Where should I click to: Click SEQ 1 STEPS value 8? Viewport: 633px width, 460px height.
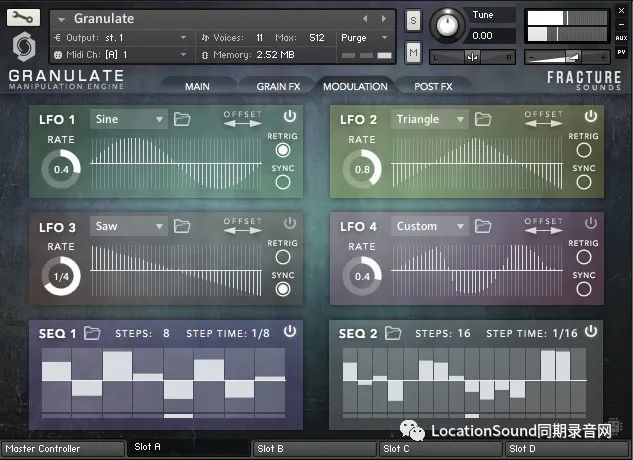[x=166, y=334]
